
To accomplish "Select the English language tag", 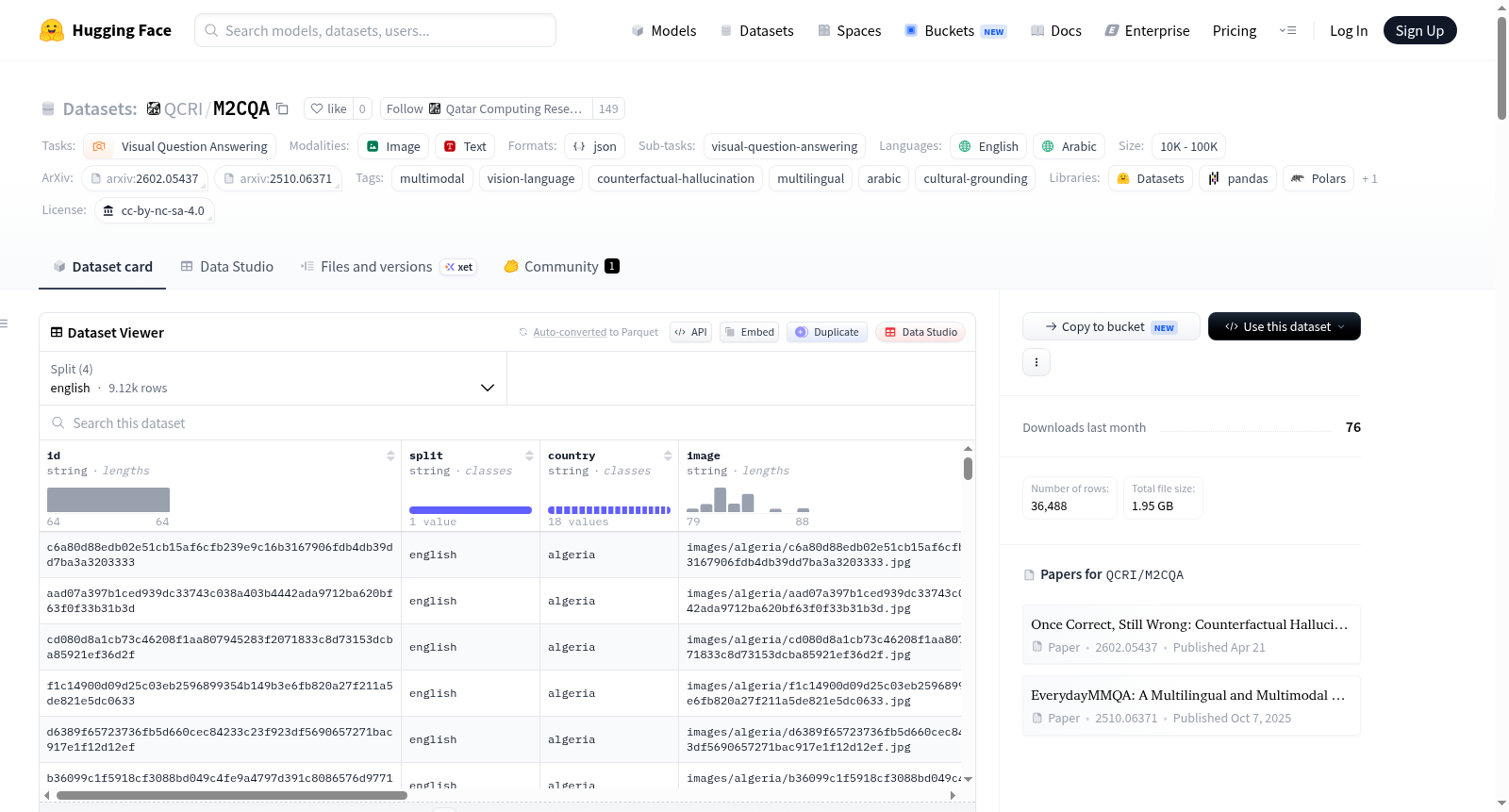I will click(988, 146).
